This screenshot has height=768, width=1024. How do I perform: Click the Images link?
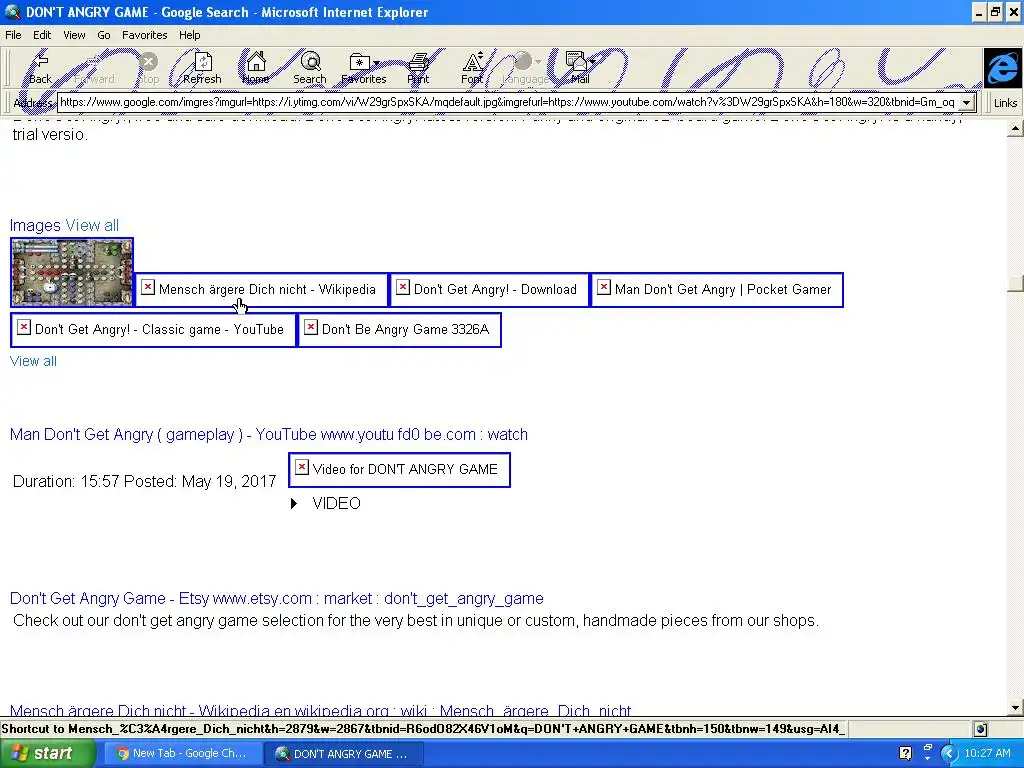35,225
